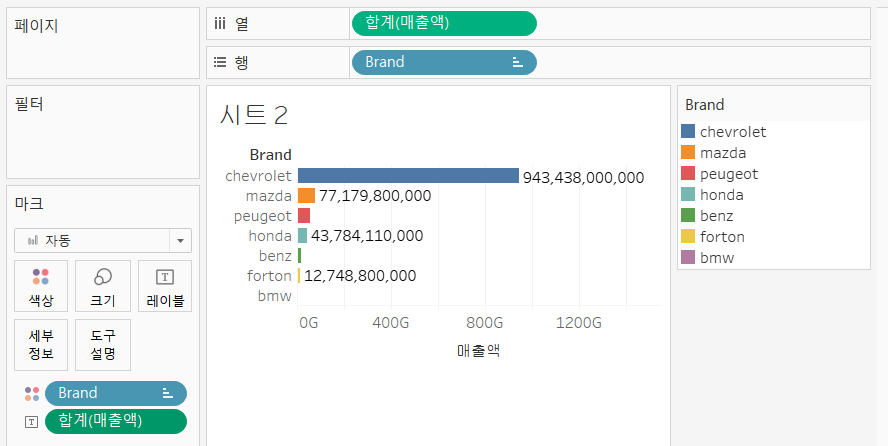Click the dropdown arrow of mark type selector

tap(180, 241)
